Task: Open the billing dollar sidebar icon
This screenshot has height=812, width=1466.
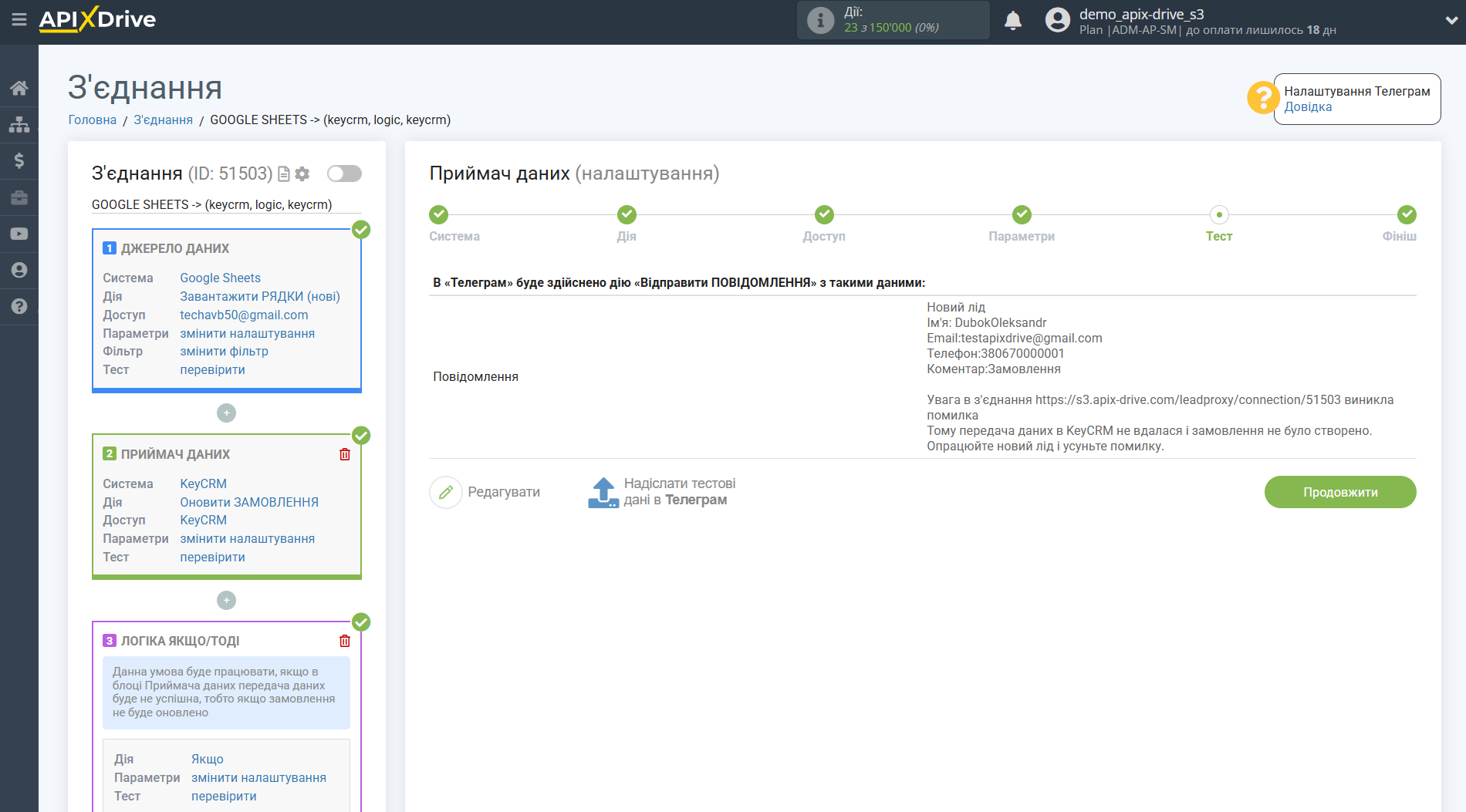Action: point(19,160)
